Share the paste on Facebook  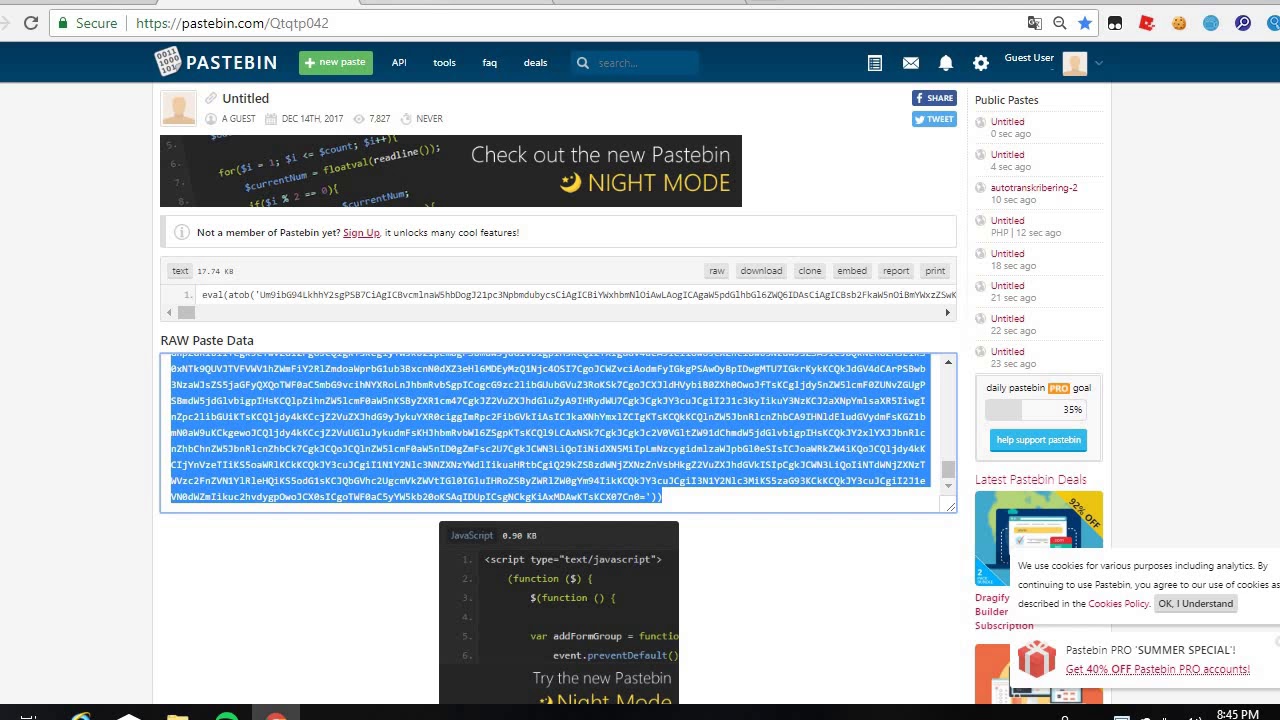[934, 98]
